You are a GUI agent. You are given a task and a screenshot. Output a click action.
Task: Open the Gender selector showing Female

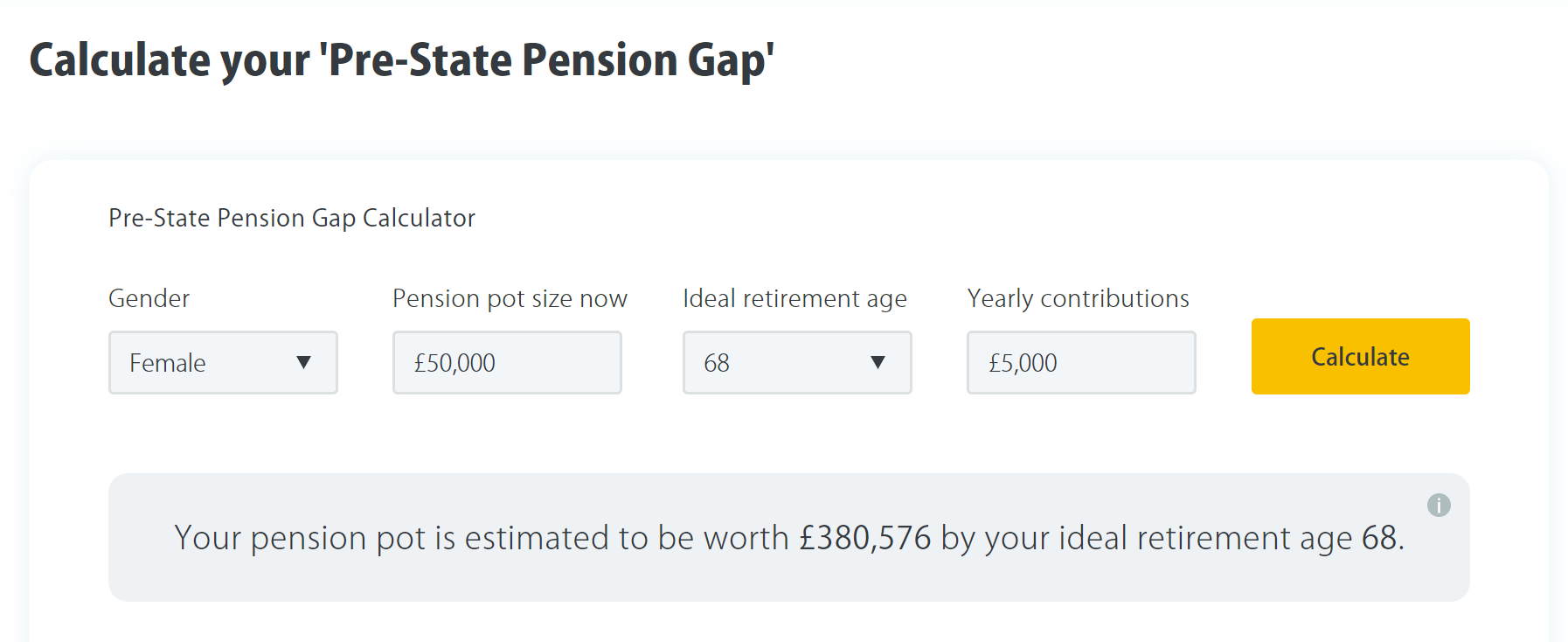click(223, 362)
